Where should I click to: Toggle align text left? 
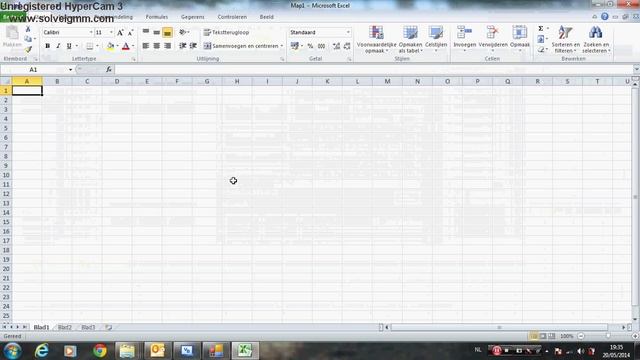tap(146, 46)
